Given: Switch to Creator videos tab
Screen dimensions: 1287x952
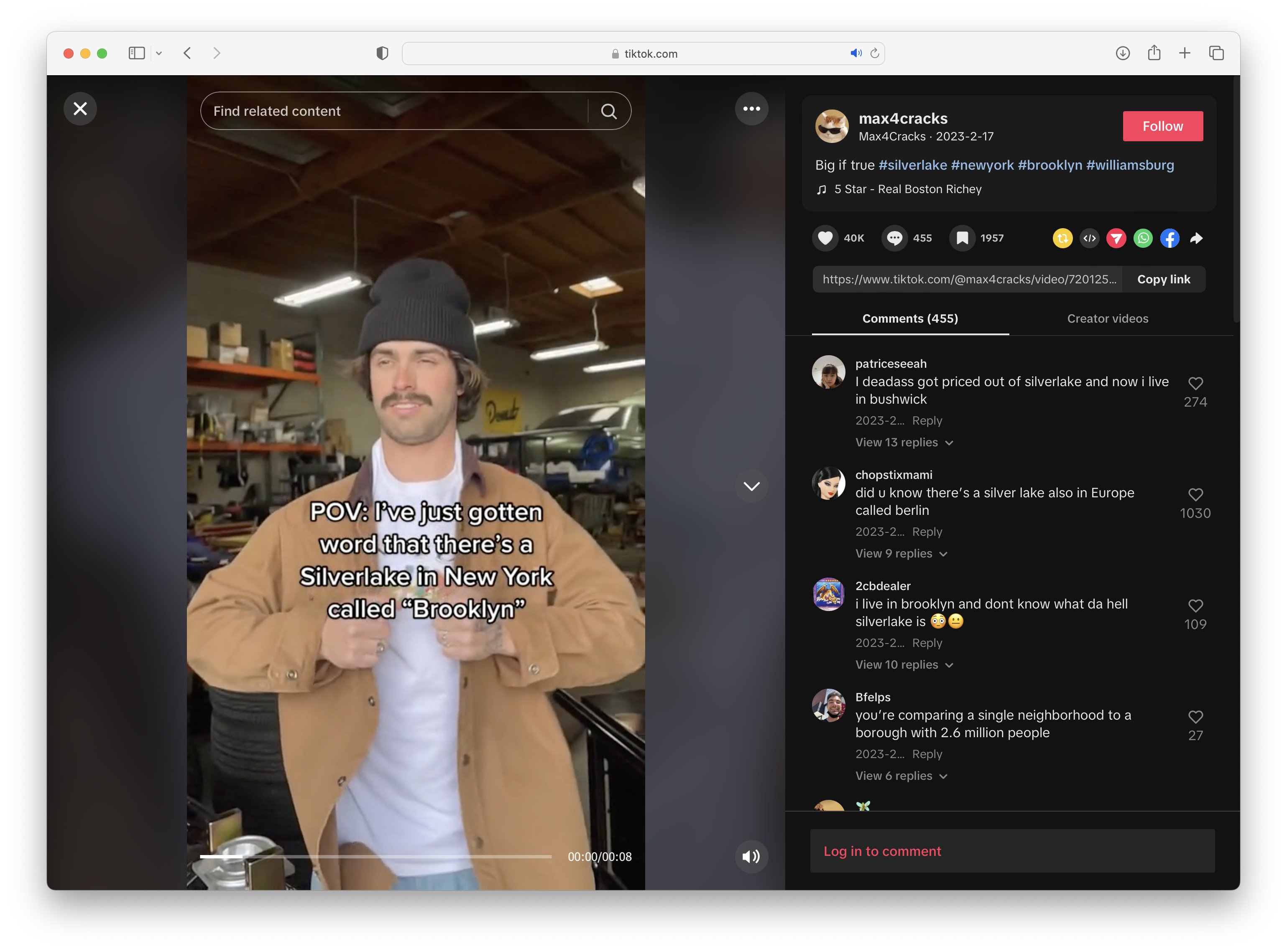Looking at the screenshot, I should (1107, 319).
